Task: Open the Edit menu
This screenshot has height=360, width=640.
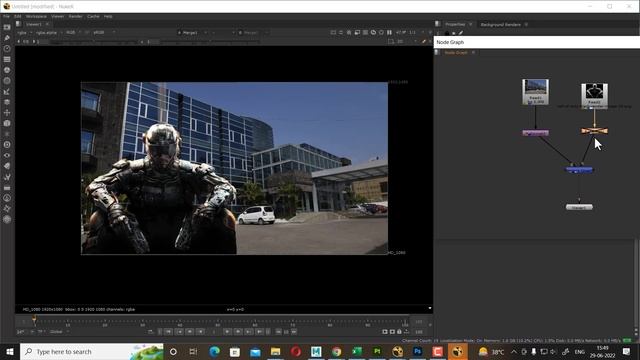Action: pyautogui.click(x=18, y=16)
